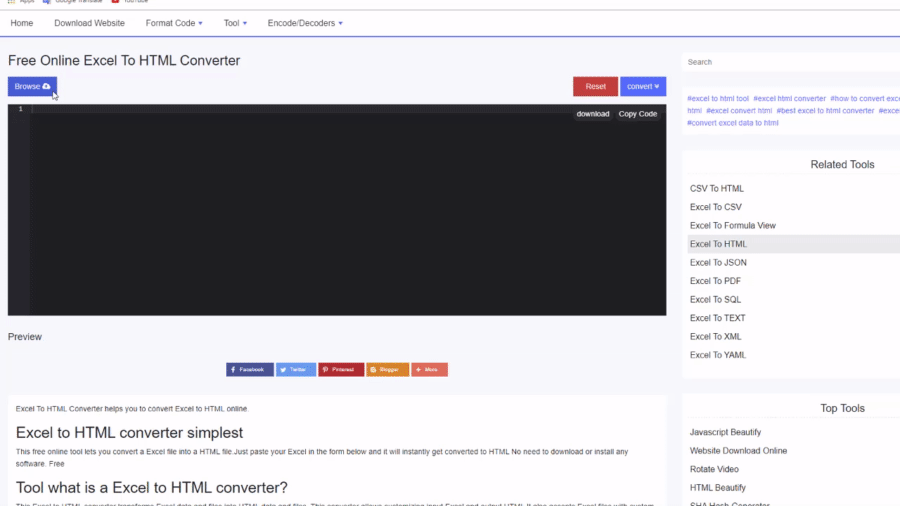Open the convert dropdown button
The image size is (900, 506).
[642, 87]
